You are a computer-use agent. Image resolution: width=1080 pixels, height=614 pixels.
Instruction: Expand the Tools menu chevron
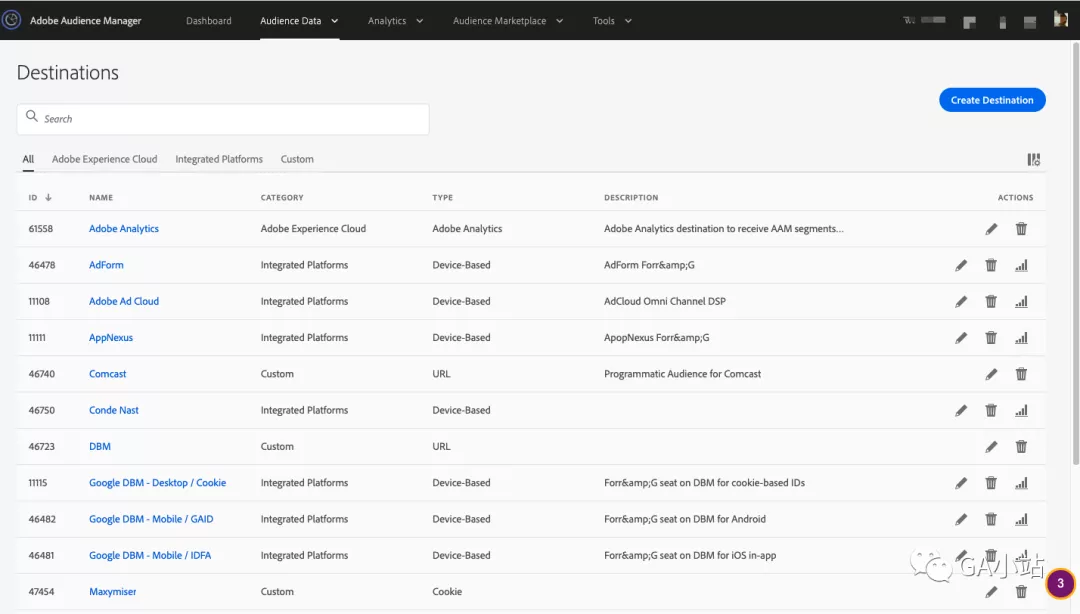click(x=628, y=21)
